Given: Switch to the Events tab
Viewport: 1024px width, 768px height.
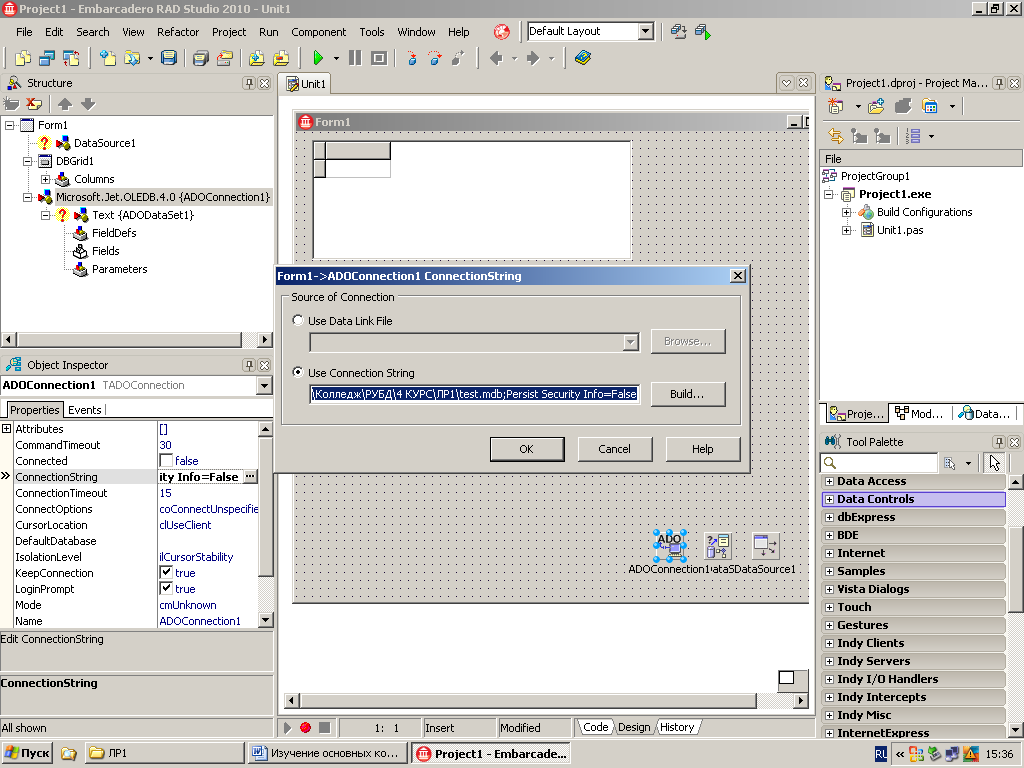Looking at the screenshot, I should tap(85, 409).
